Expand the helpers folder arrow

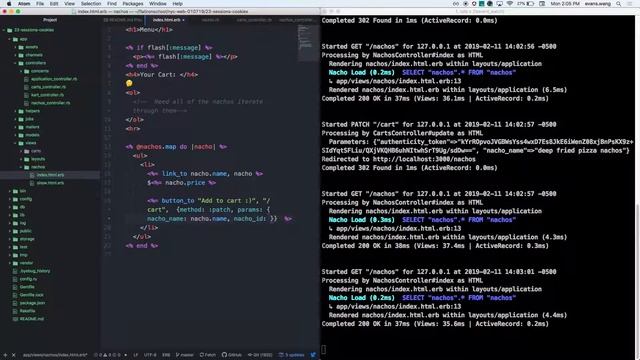(16, 111)
